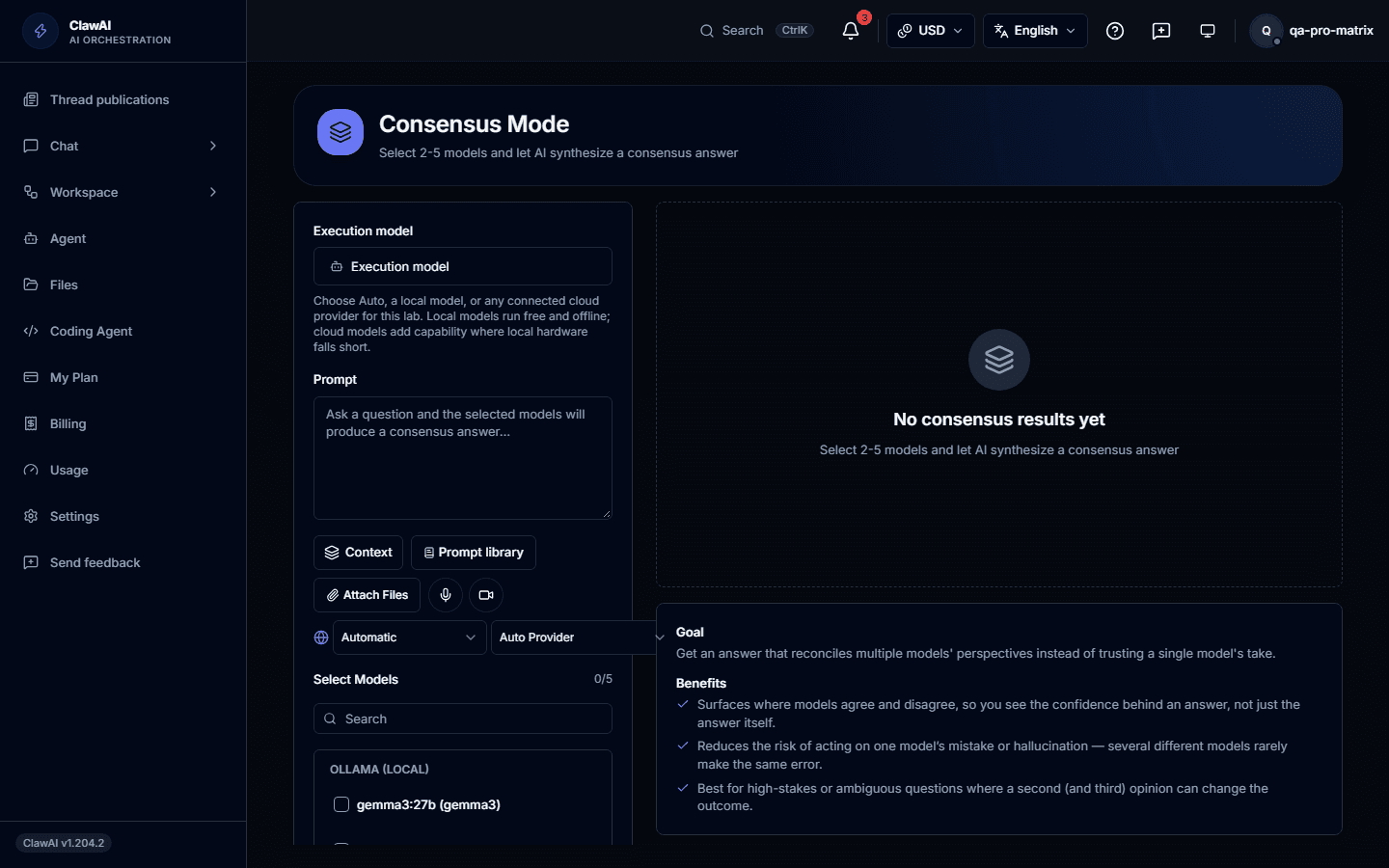1389x868 pixels.
Task: Expand the Chat sidebar section
Action: pyautogui.click(x=123, y=146)
